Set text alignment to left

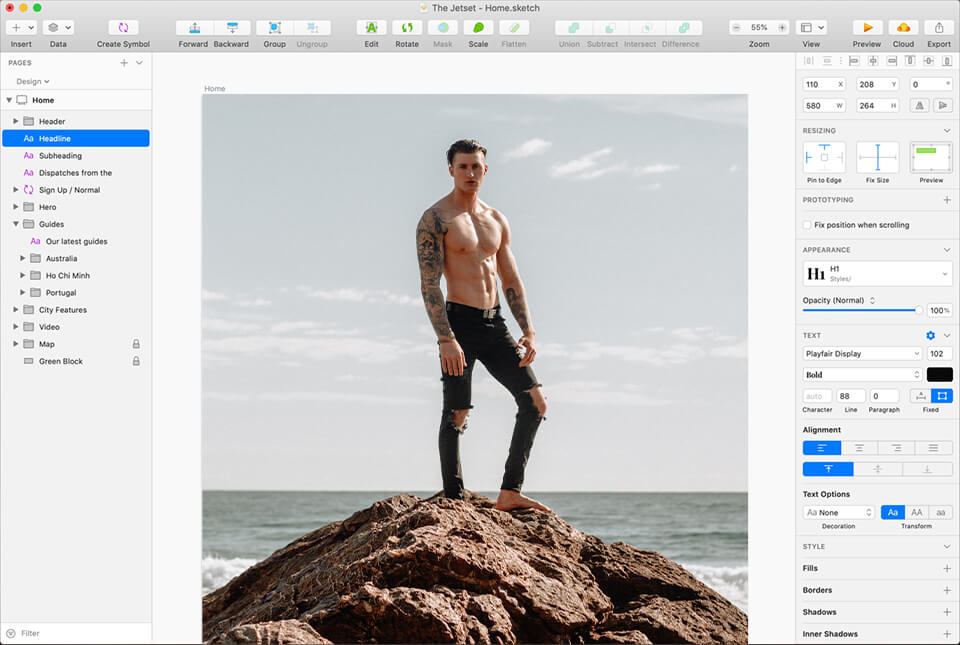822,448
